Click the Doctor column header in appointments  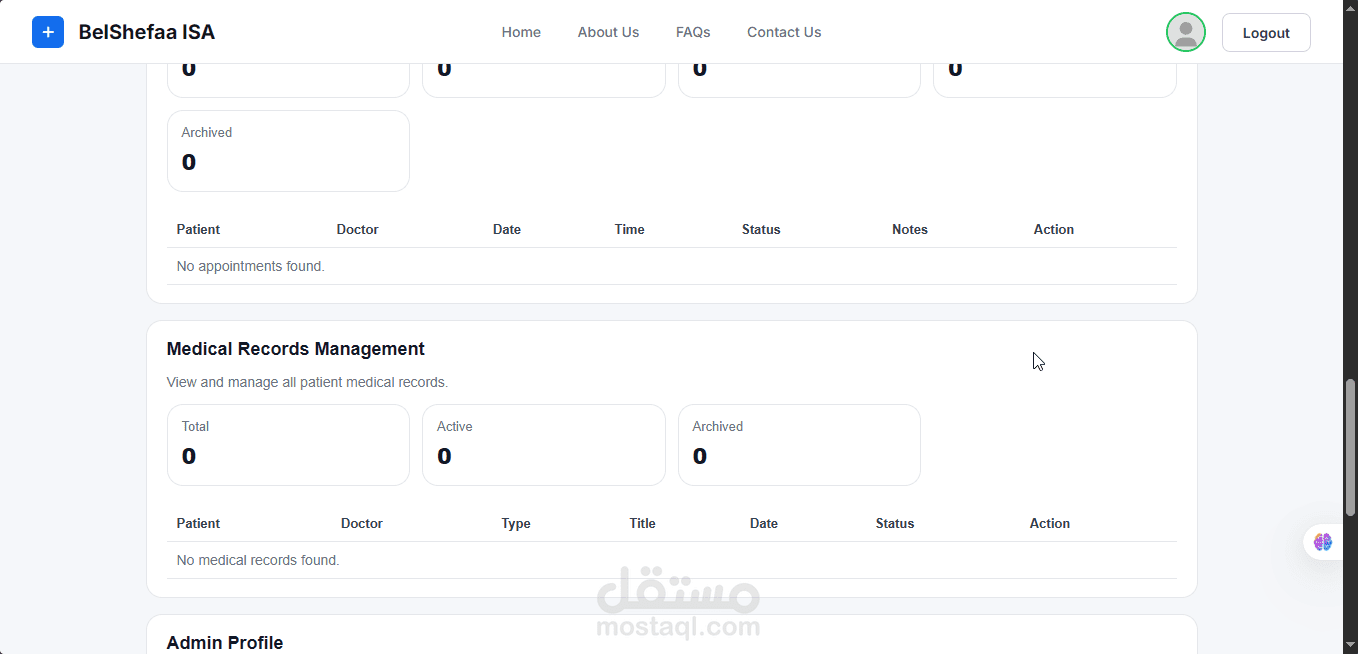click(357, 229)
